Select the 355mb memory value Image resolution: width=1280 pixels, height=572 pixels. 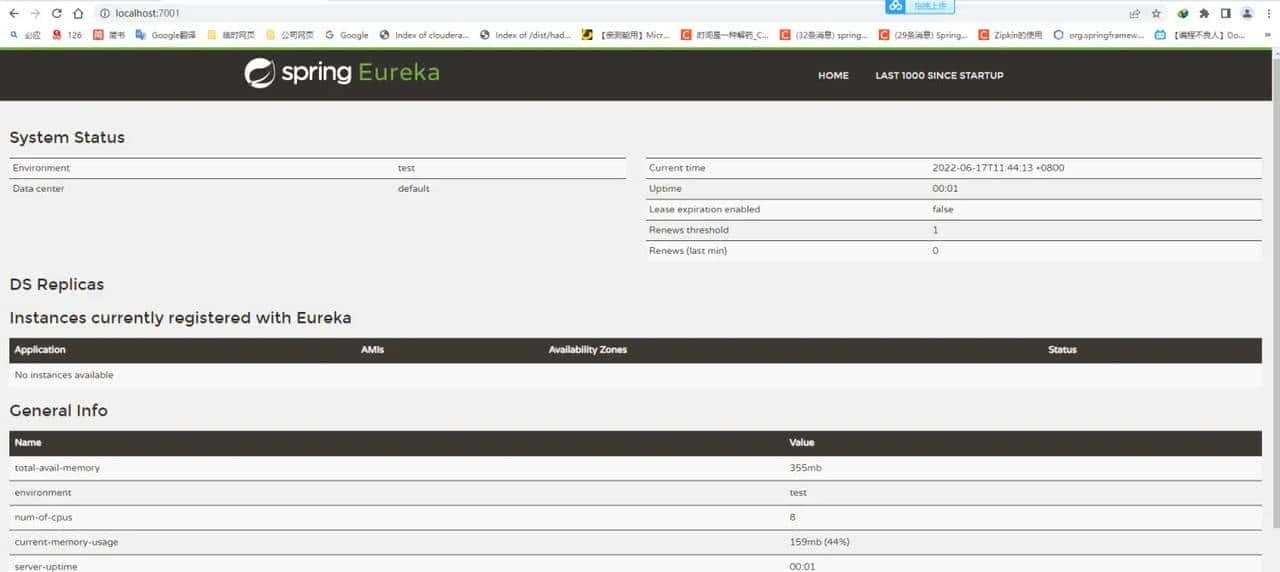[806, 468]
